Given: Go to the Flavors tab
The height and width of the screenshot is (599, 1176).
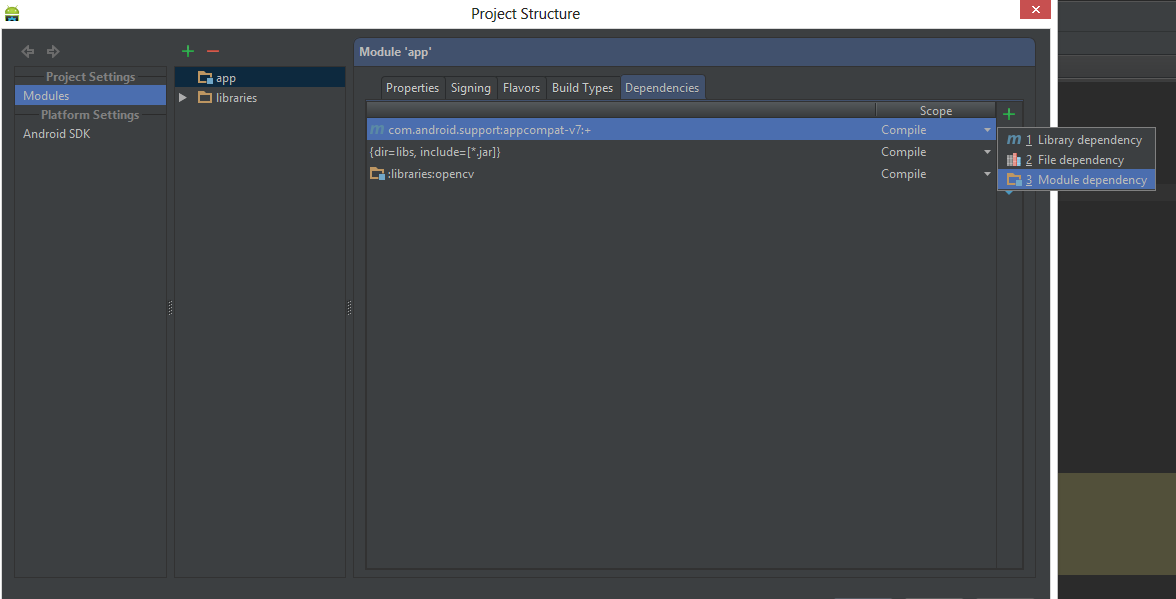Looking at the screenshot, I should (x=521, y=88).
